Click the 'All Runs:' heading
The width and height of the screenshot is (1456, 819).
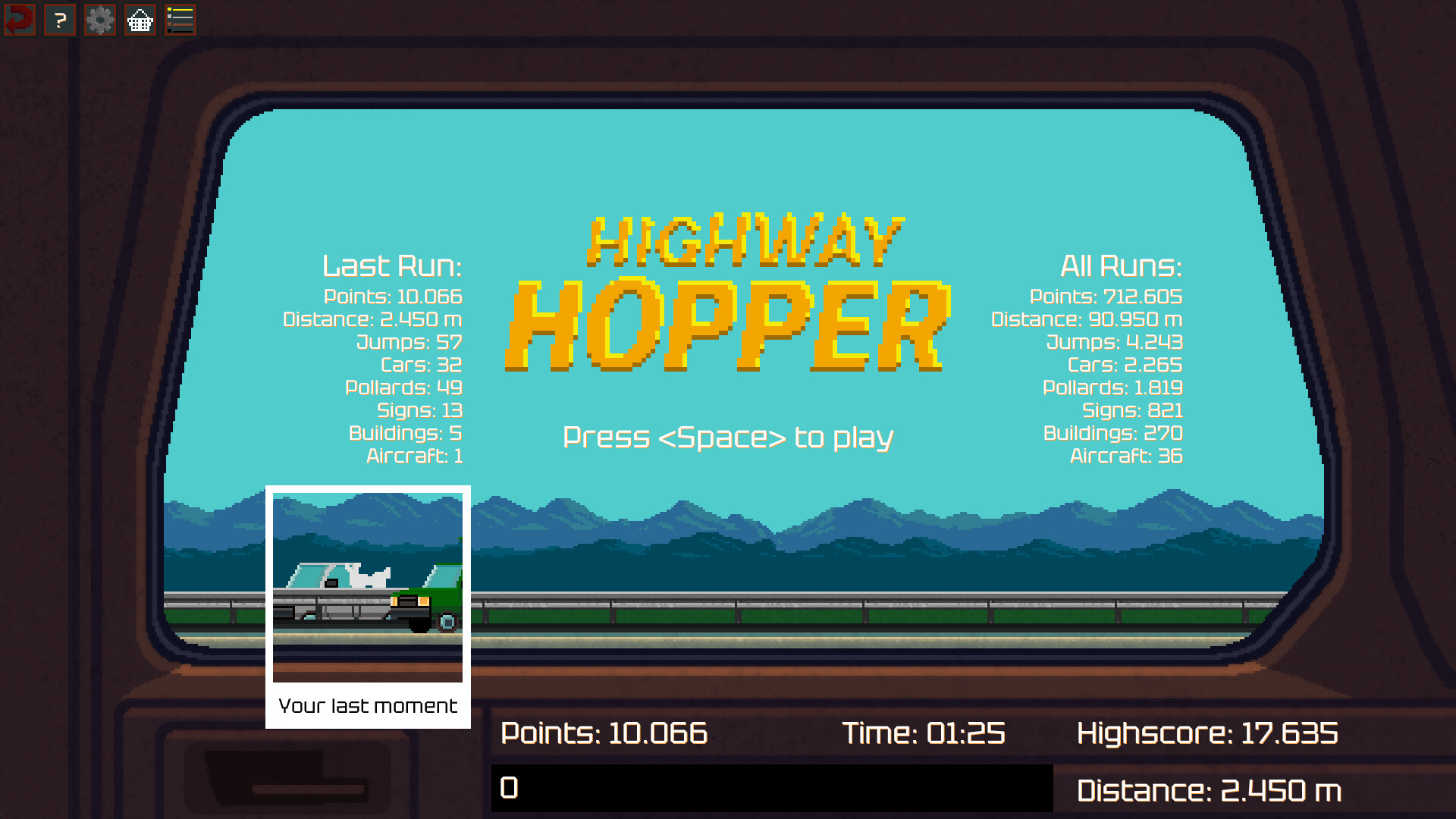pyautogui.click(x=1121, y=266)
